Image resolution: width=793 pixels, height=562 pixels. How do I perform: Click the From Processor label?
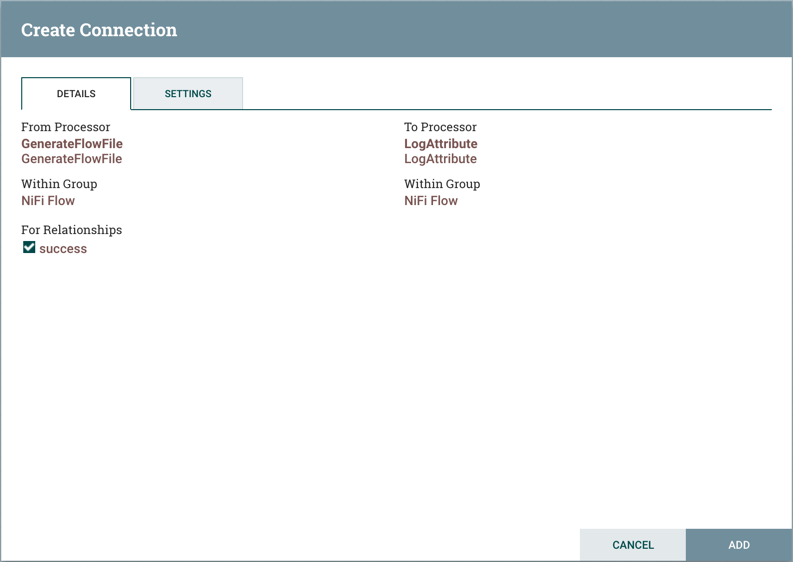pyautogui.click(x=65, y=127)
